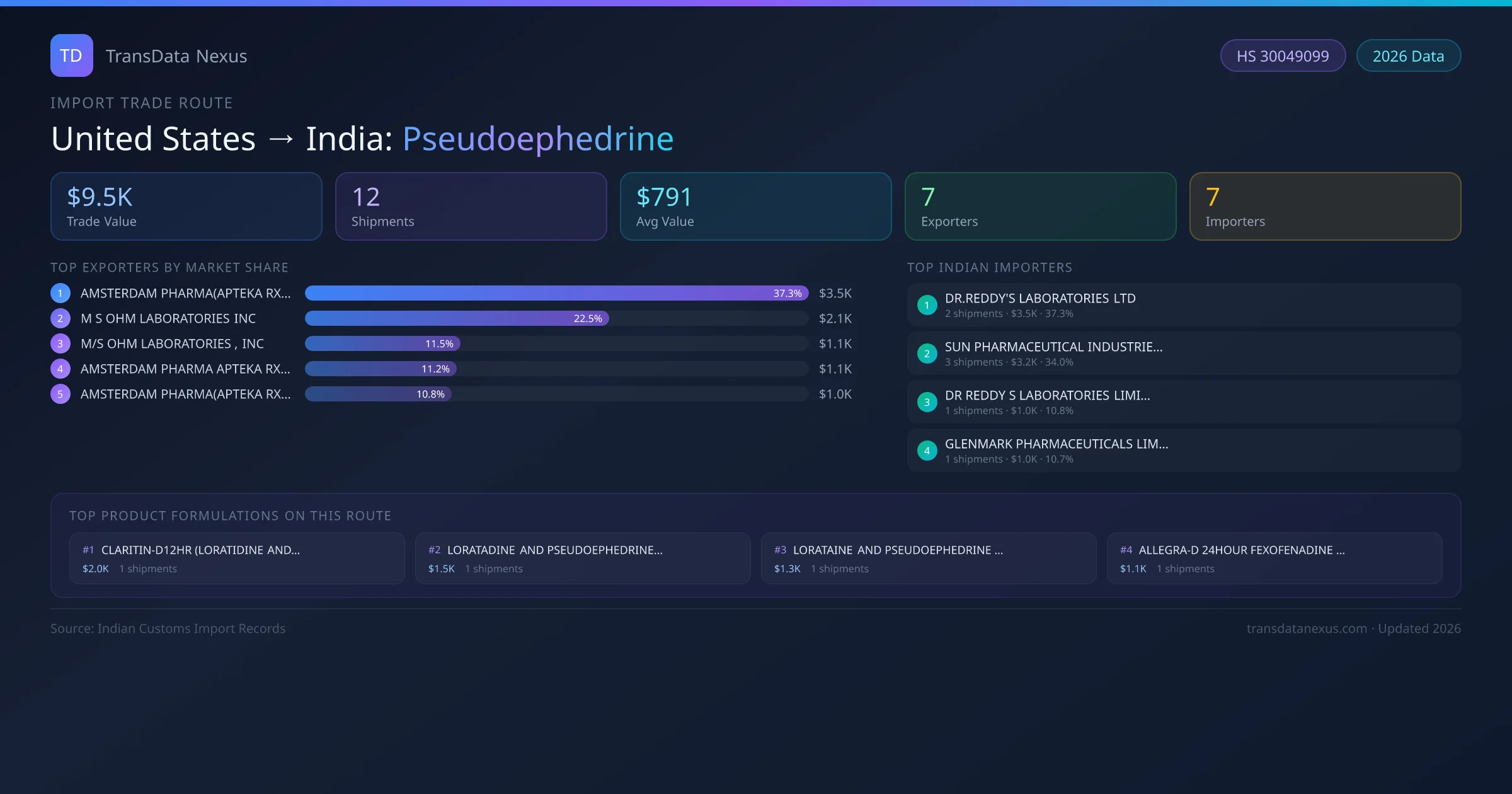The height and width of the screenshot is (794, 1512).
Task: Select the 7 Importers stat card
Action: pyautogui.click(x=1324, y=206)
